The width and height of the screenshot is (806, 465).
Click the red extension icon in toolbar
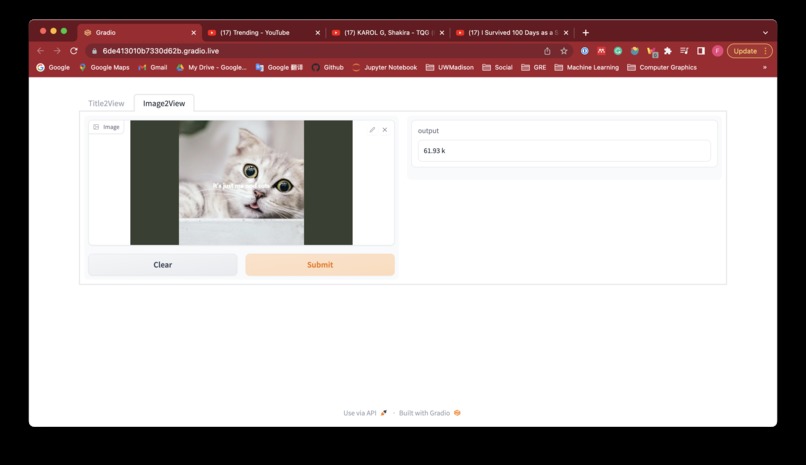tap(601, 51)
